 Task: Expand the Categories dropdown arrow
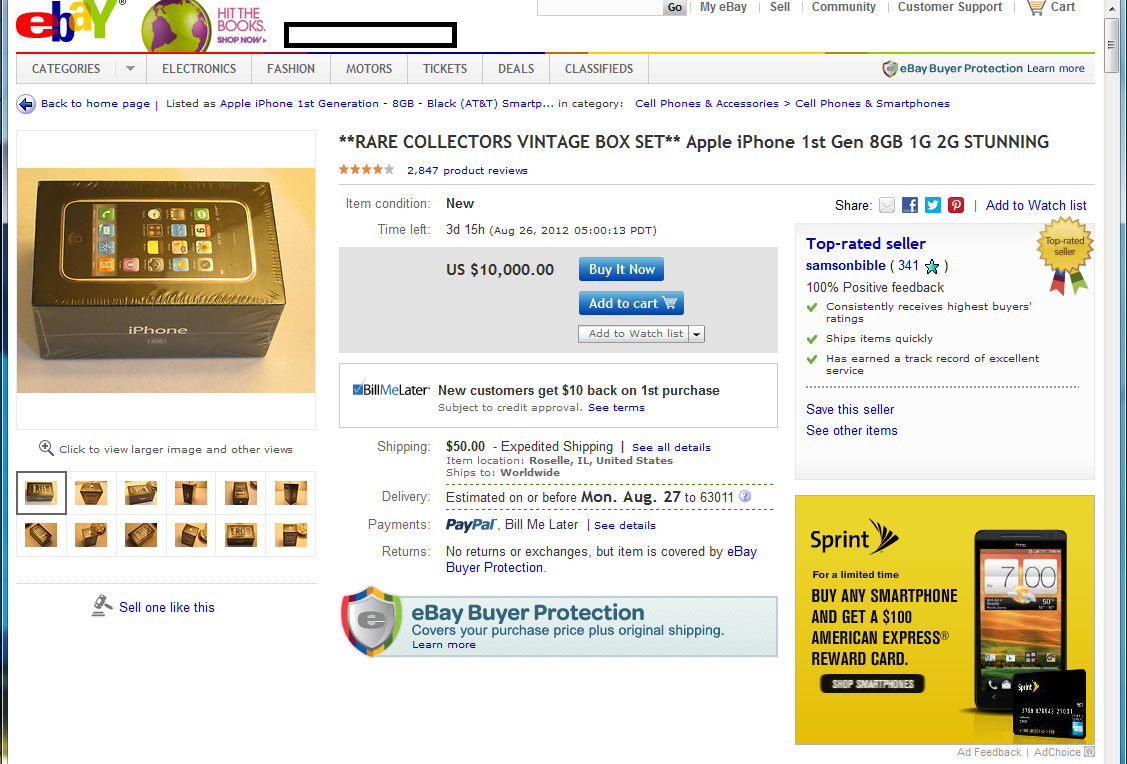[130, 69]
